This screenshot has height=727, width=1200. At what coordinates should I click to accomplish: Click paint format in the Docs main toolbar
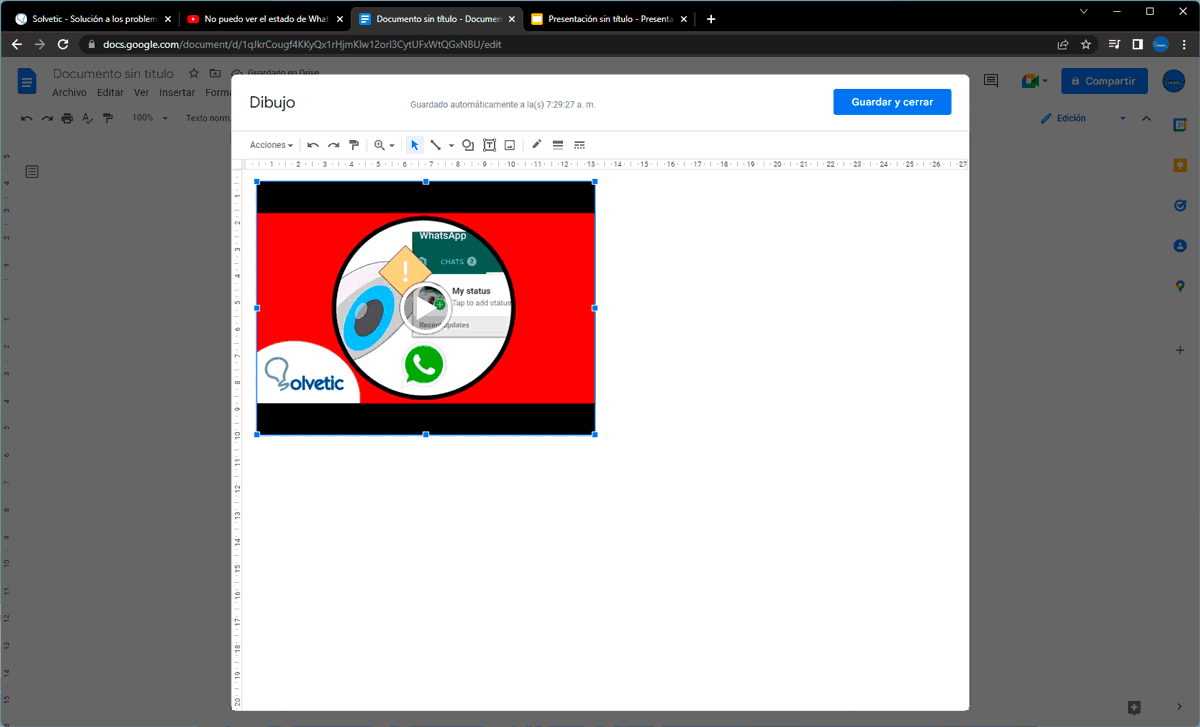pos(108,118)
